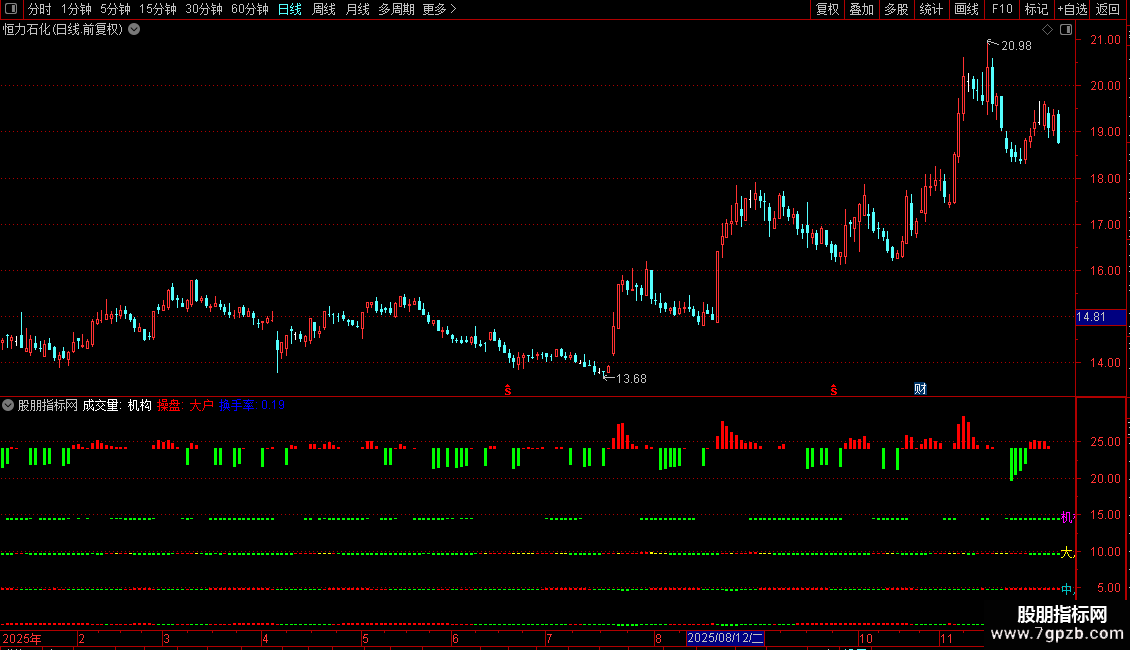1130x650 pixels.
Task: Open the F10 company info
Action: coord(1002,9)
